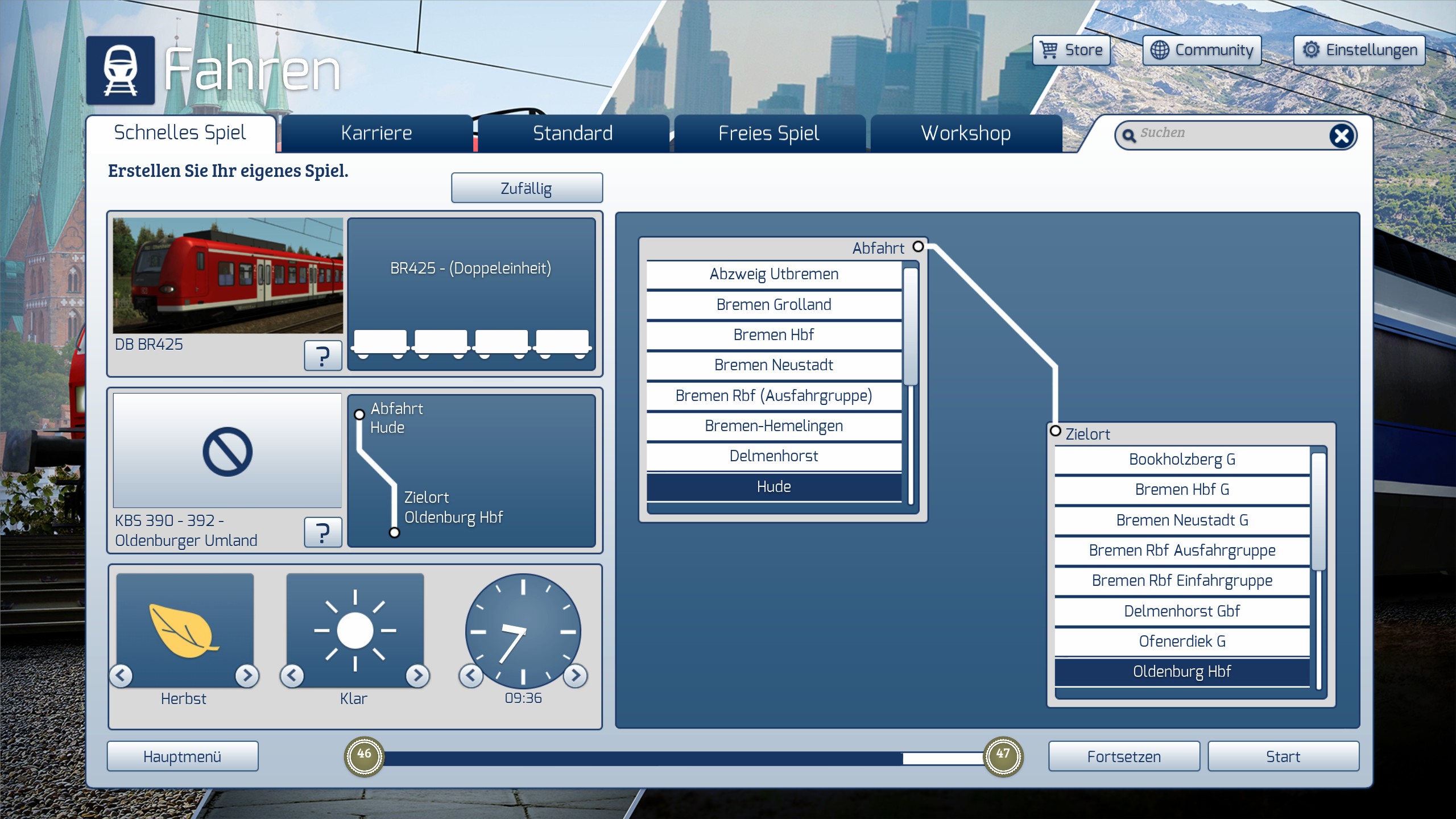Clear the search field with the X icon

click(1341, 136)
